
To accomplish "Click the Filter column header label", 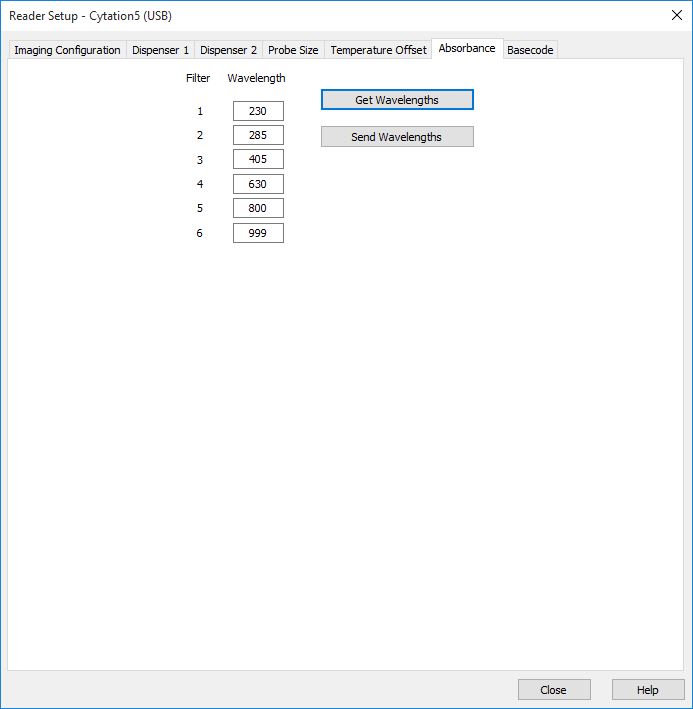I will tap(198, 78).
